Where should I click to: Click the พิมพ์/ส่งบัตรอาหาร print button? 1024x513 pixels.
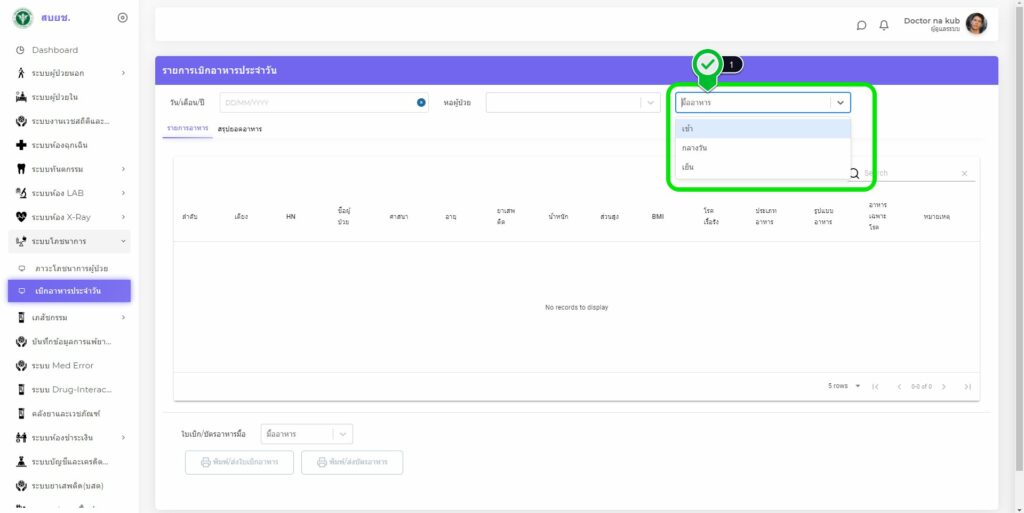point(352,462)
